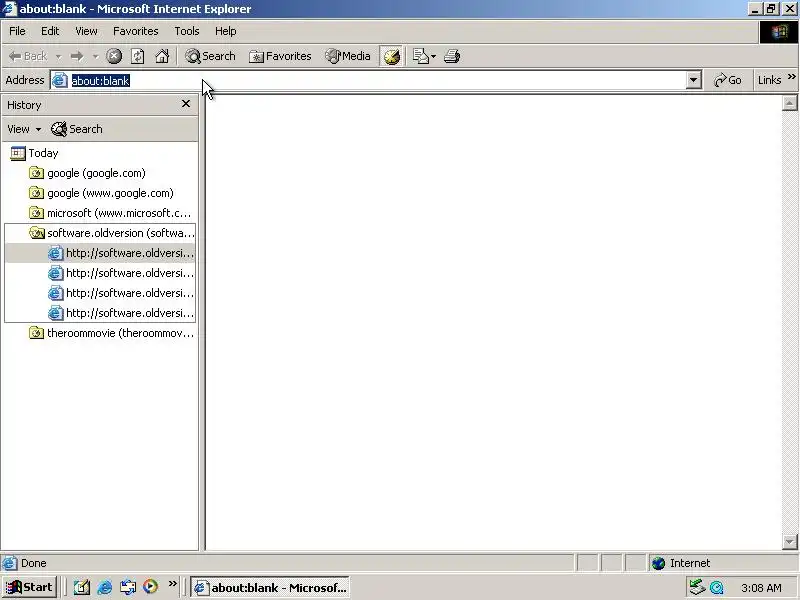Open the Windows Start menu
The width and height of the screenshot is (800, 600).
point(29,587)
